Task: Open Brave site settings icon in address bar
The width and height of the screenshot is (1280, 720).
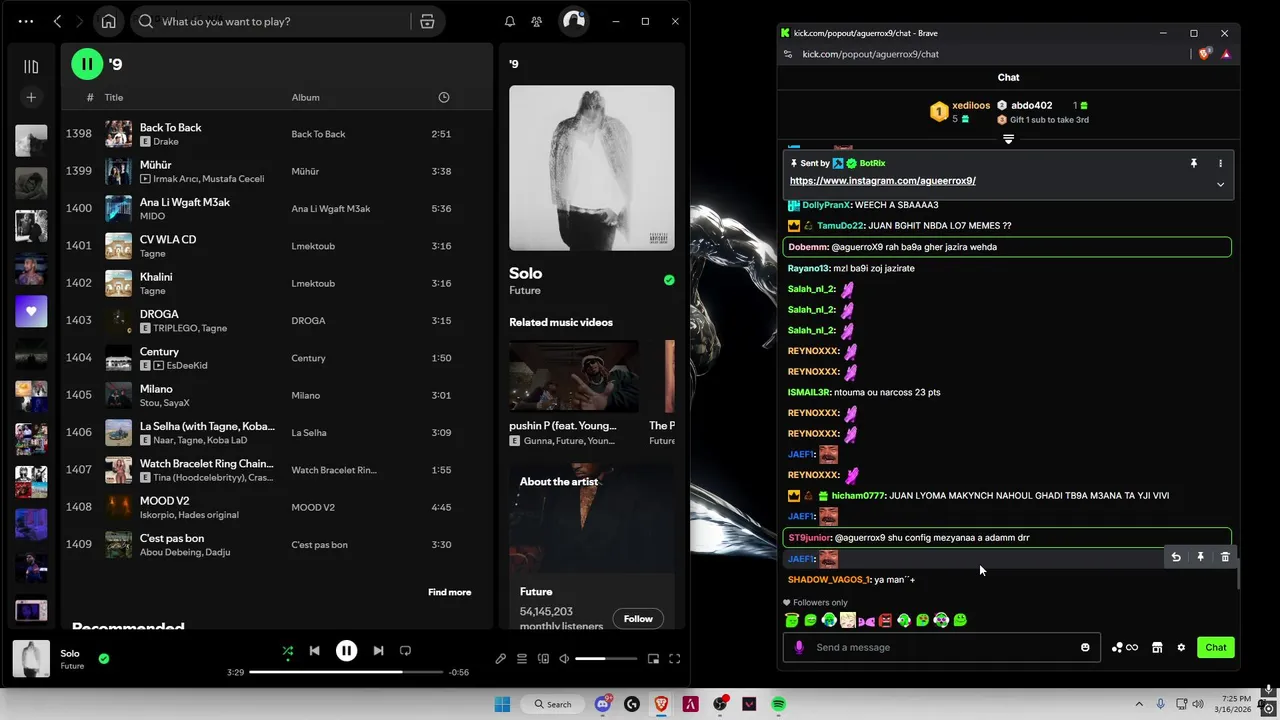Action: pyautogui.click(x=788, y=54)
